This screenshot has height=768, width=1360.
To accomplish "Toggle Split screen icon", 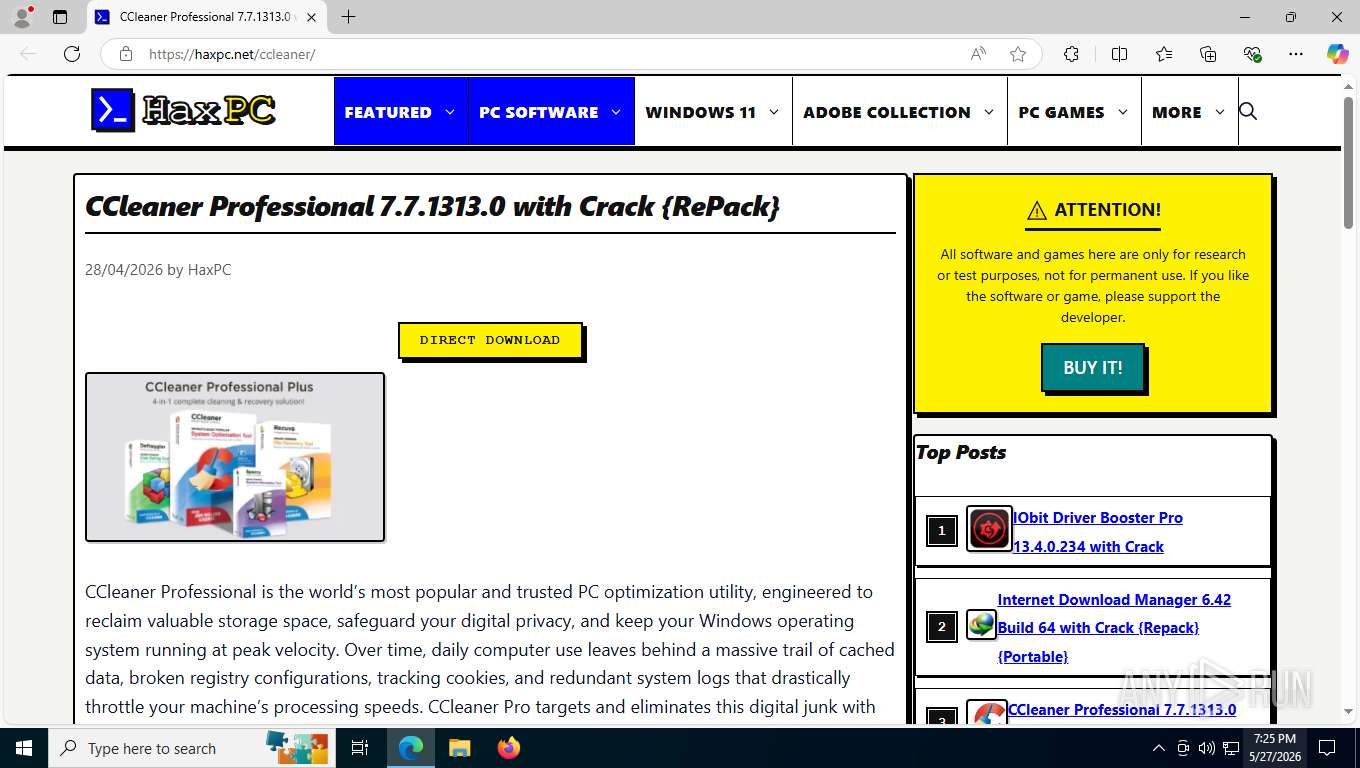I will click(1119, 54).
